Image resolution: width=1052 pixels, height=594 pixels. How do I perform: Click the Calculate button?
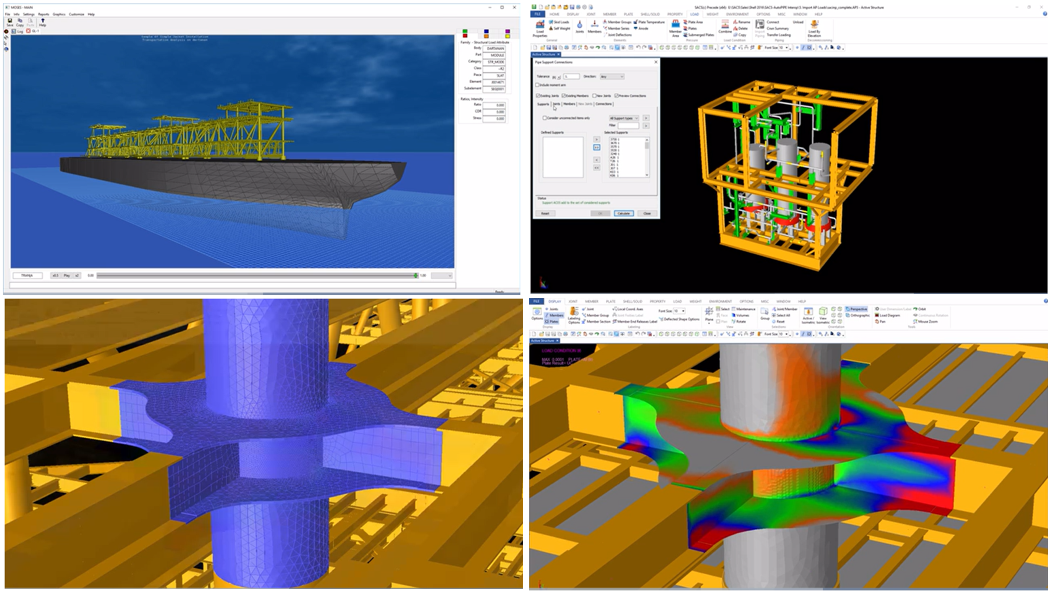click(x=624, y=213)
